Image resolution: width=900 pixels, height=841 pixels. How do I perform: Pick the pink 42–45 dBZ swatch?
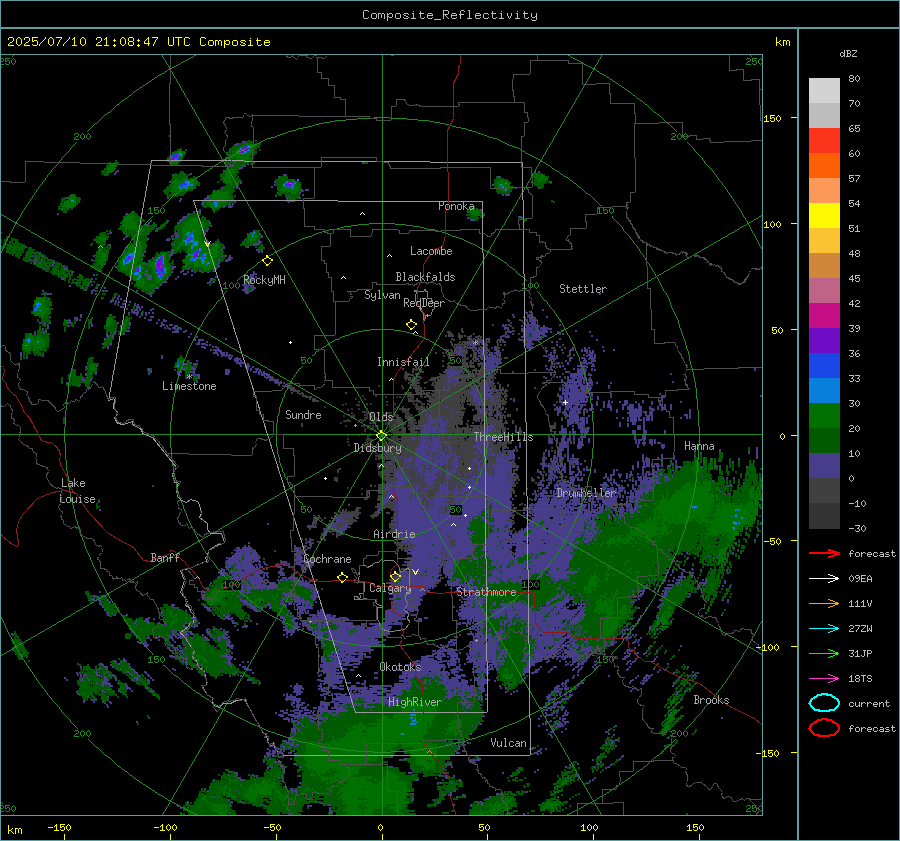click(824, 291)
